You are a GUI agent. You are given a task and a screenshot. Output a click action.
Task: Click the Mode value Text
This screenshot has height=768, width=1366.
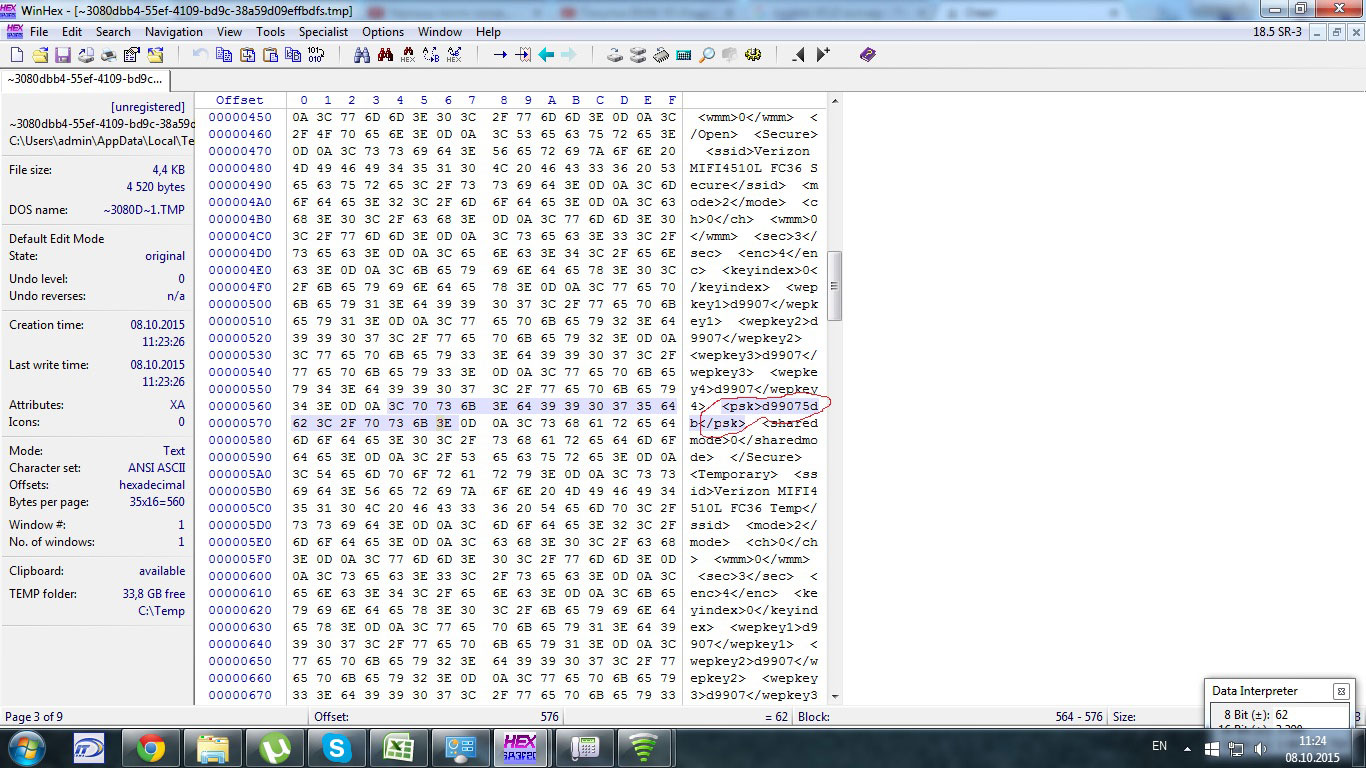click(174, 451)
